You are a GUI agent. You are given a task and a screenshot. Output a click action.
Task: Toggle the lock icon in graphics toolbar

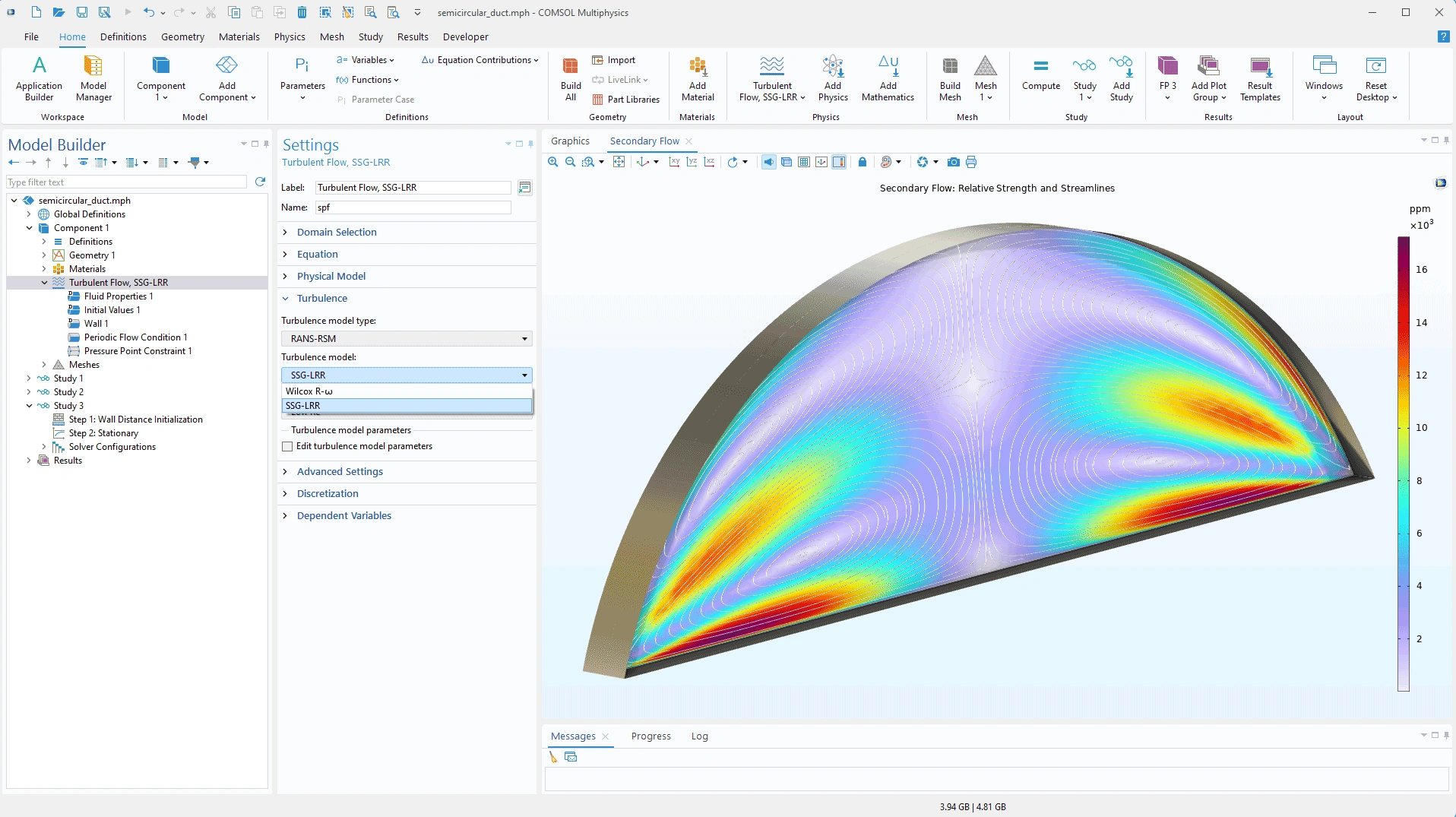863,162
